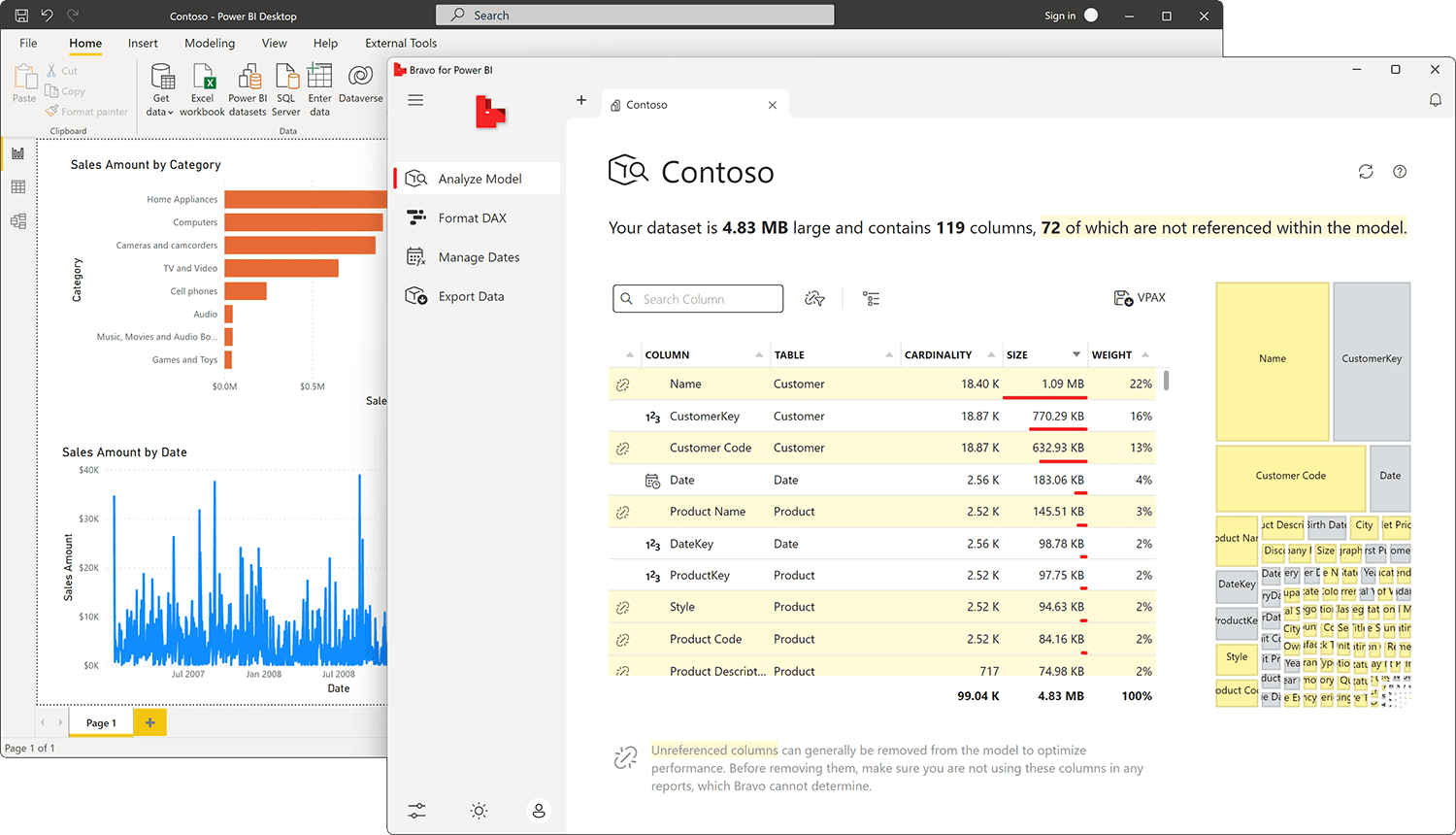
Task: Open Manage Dates in sidebar
Action: point(477,257)
